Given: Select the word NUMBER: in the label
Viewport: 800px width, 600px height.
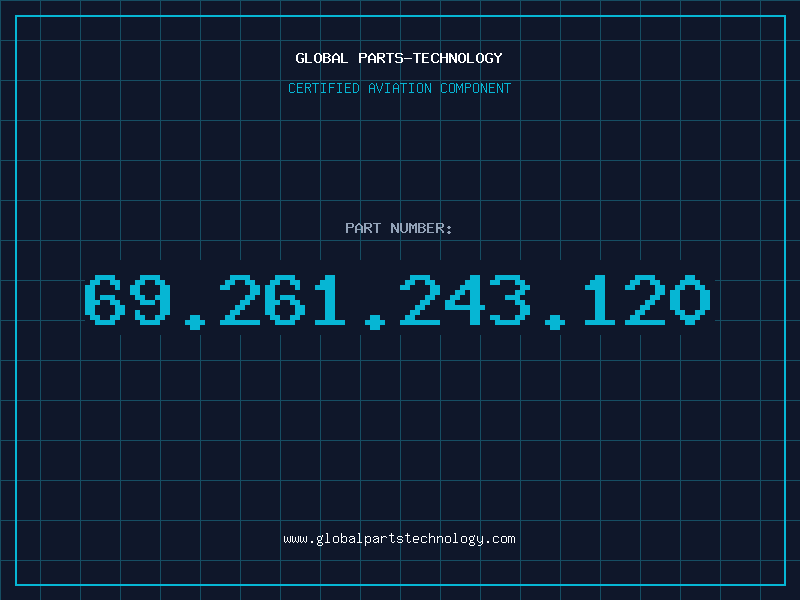Looking at the screenshot, I should coord(421,228).
